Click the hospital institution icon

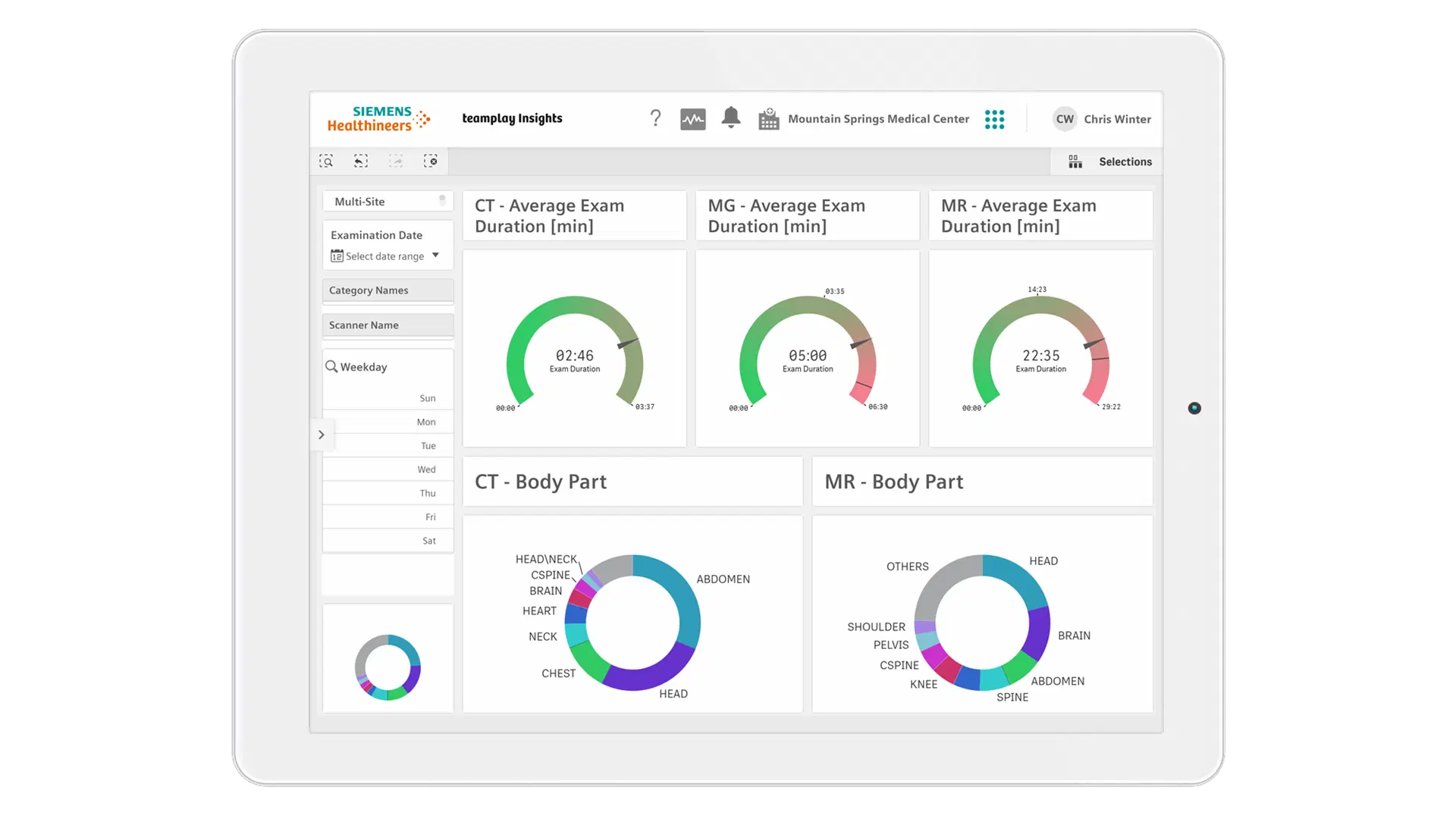769,119
